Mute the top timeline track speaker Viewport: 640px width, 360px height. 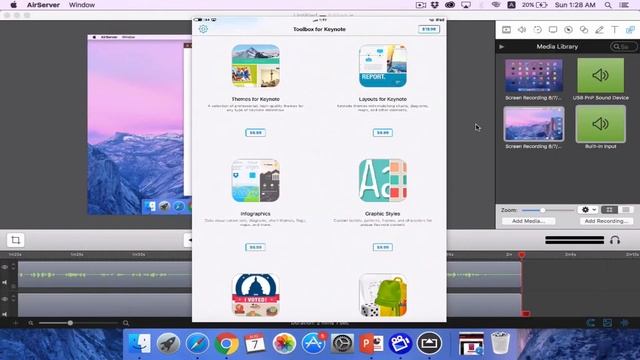tap(5, 282)
